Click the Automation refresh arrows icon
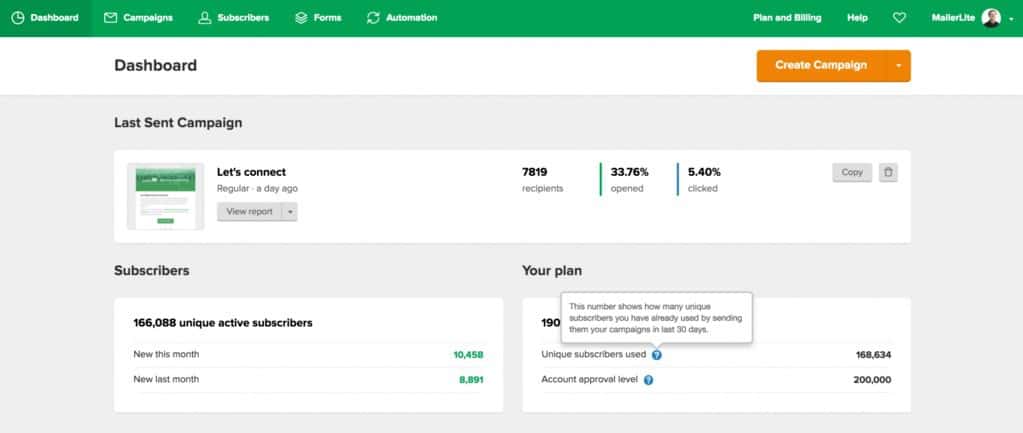 [373, 18]
